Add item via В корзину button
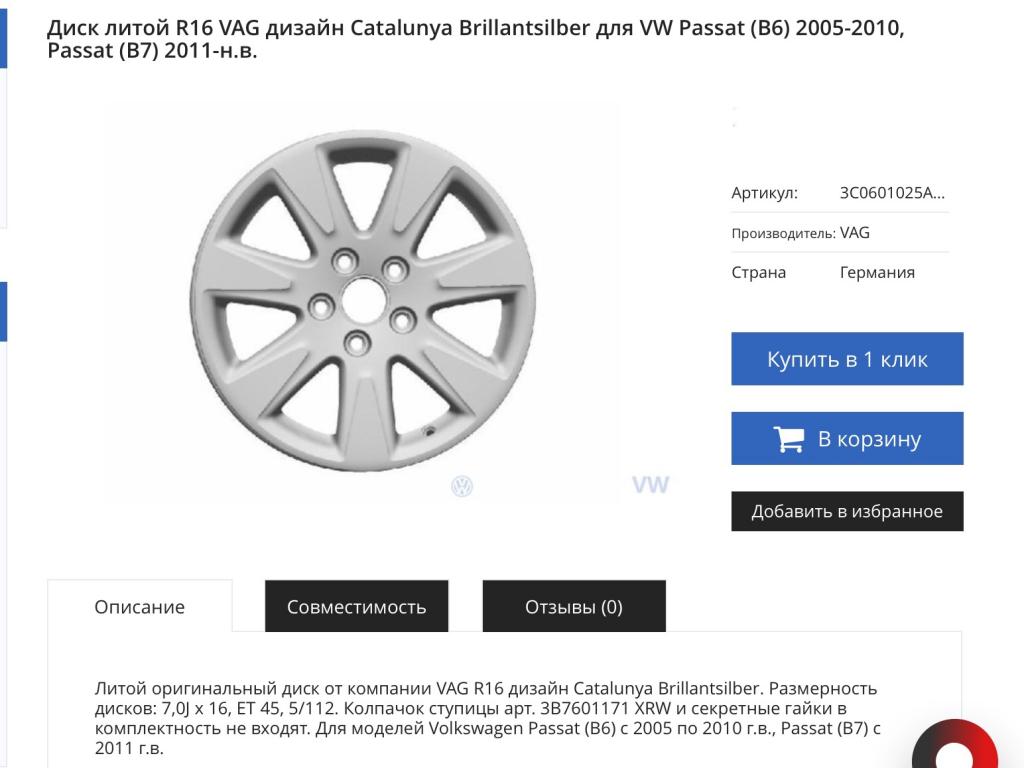Image resolution: width=1024 pixels, height=768 pixels. [847, 438]
